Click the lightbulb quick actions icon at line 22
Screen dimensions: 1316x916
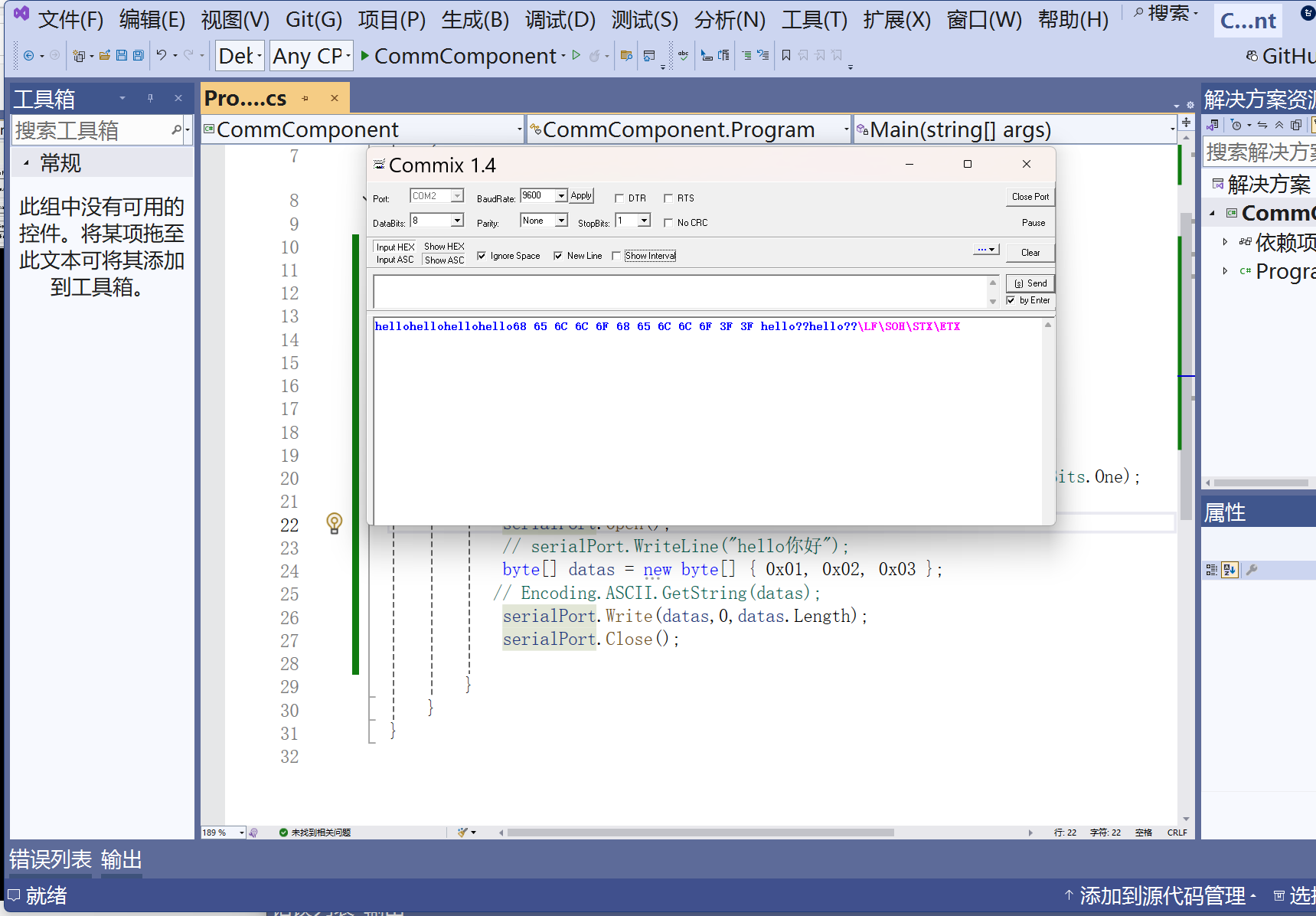pyautogui.click(x=335, y=523)
